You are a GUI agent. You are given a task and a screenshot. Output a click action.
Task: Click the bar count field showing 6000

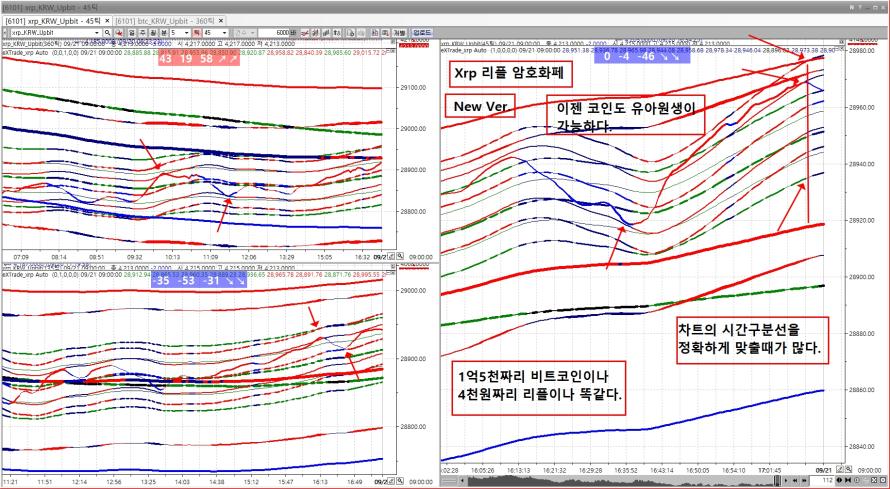pos(274,33)
